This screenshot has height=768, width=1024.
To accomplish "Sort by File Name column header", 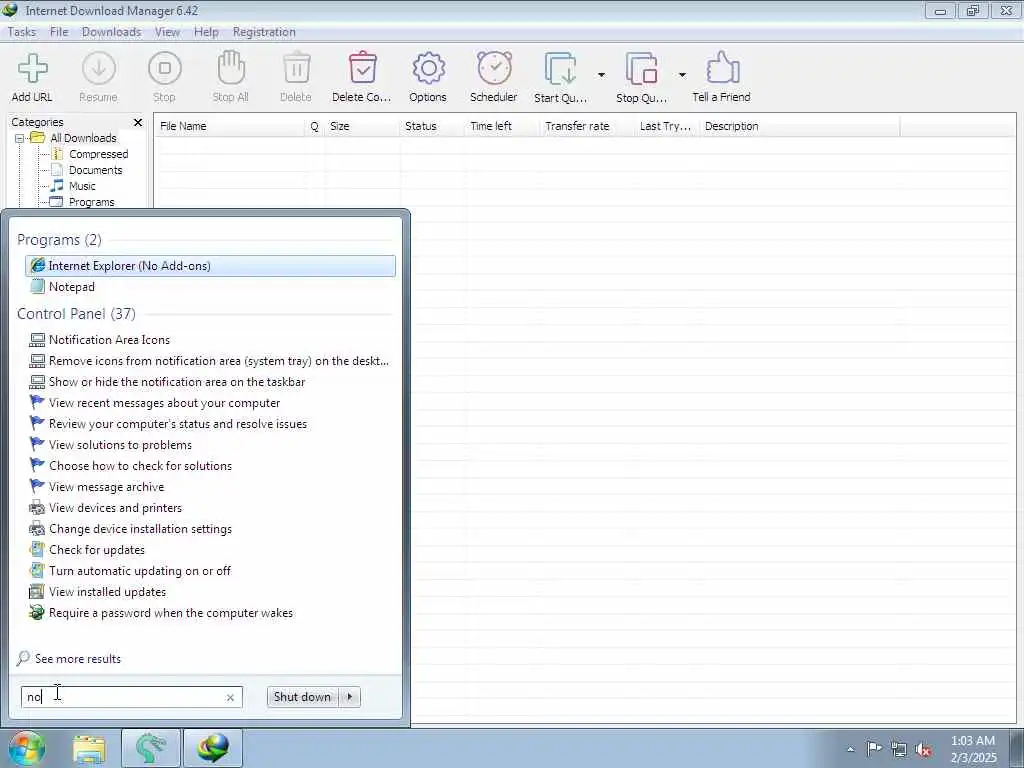I will 229,126.
